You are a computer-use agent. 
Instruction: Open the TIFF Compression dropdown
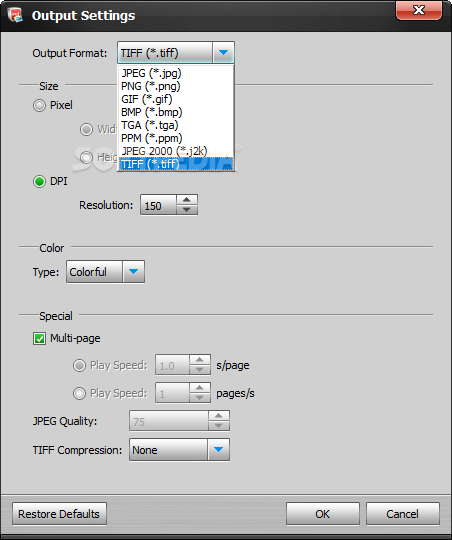pyautogui.click(x=179, y=449)
